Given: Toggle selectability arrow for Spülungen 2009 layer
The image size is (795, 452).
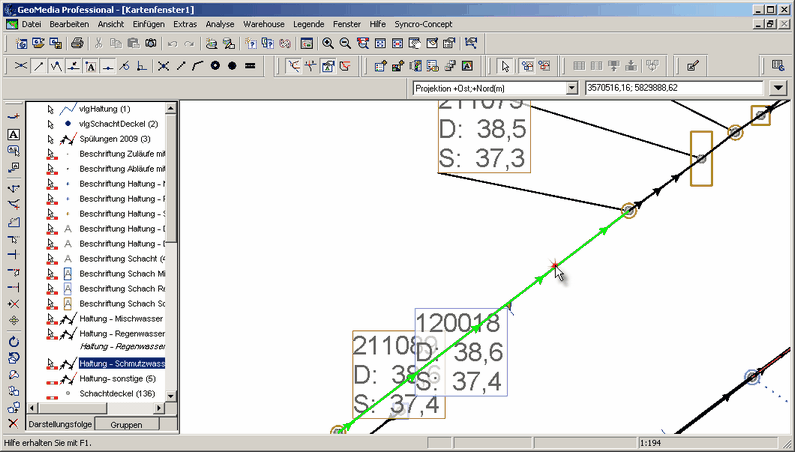Looking at the screenshot, I should [x=51, y=139].
